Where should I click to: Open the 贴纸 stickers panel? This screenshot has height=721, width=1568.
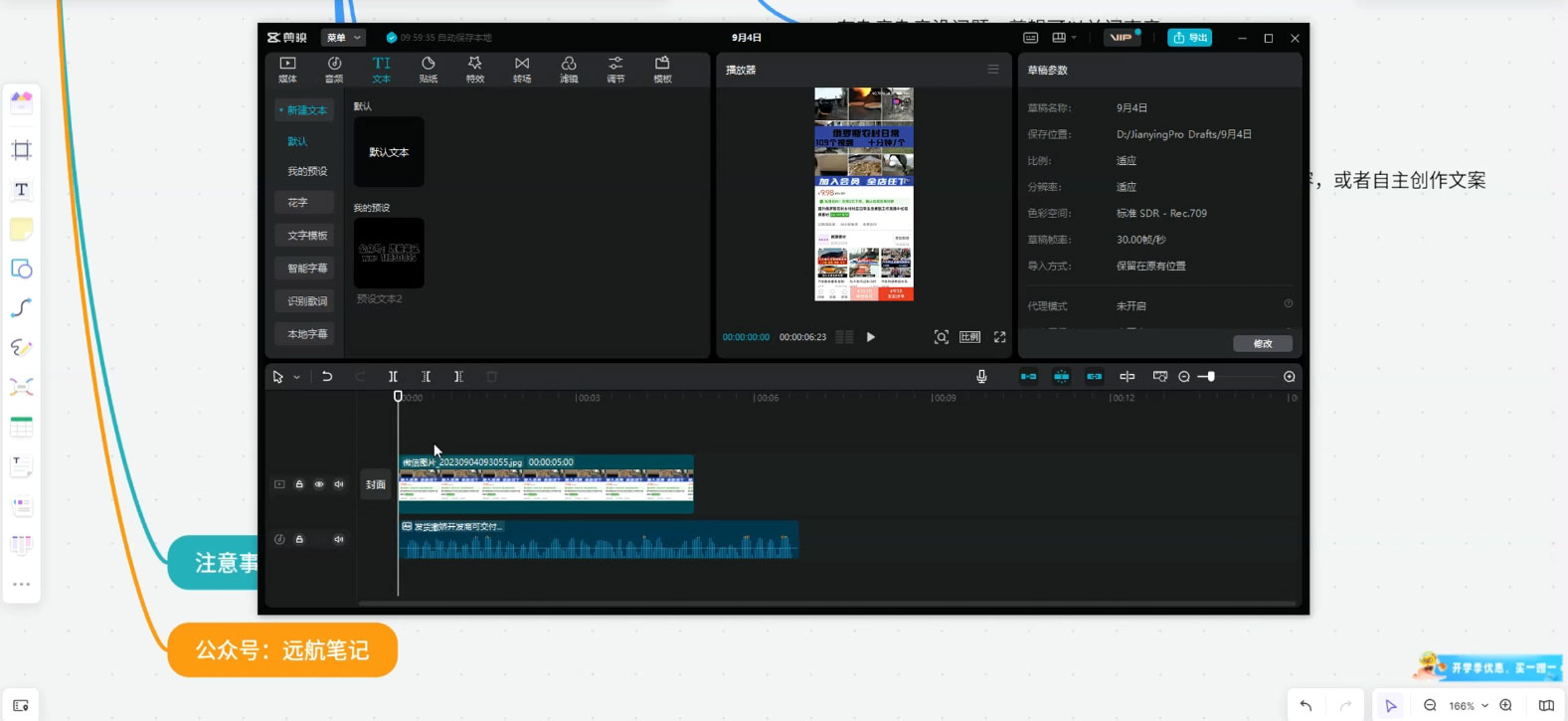click(x=429, y=69)
